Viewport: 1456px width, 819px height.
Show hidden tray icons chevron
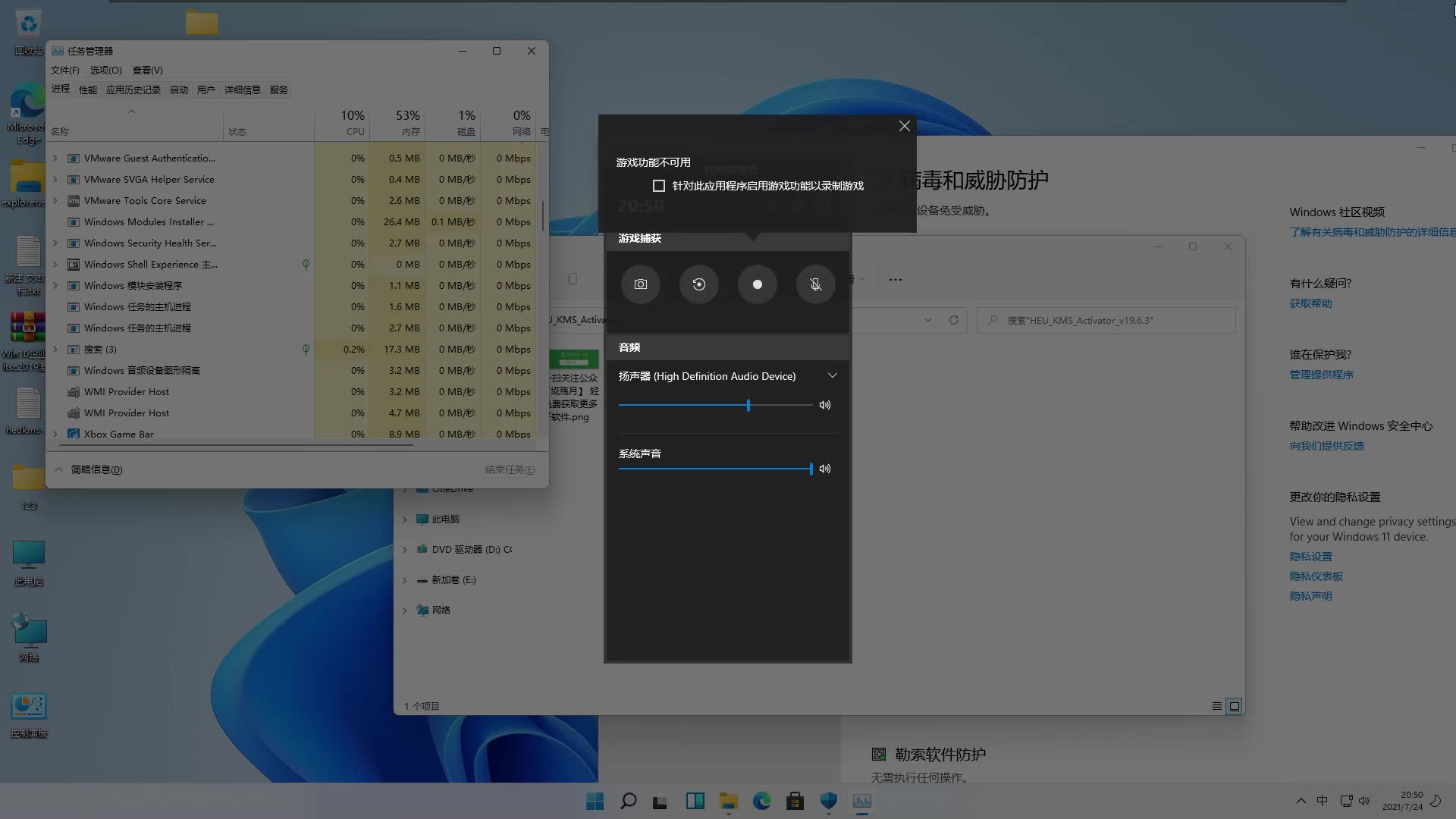click(x=1301, y=801)
